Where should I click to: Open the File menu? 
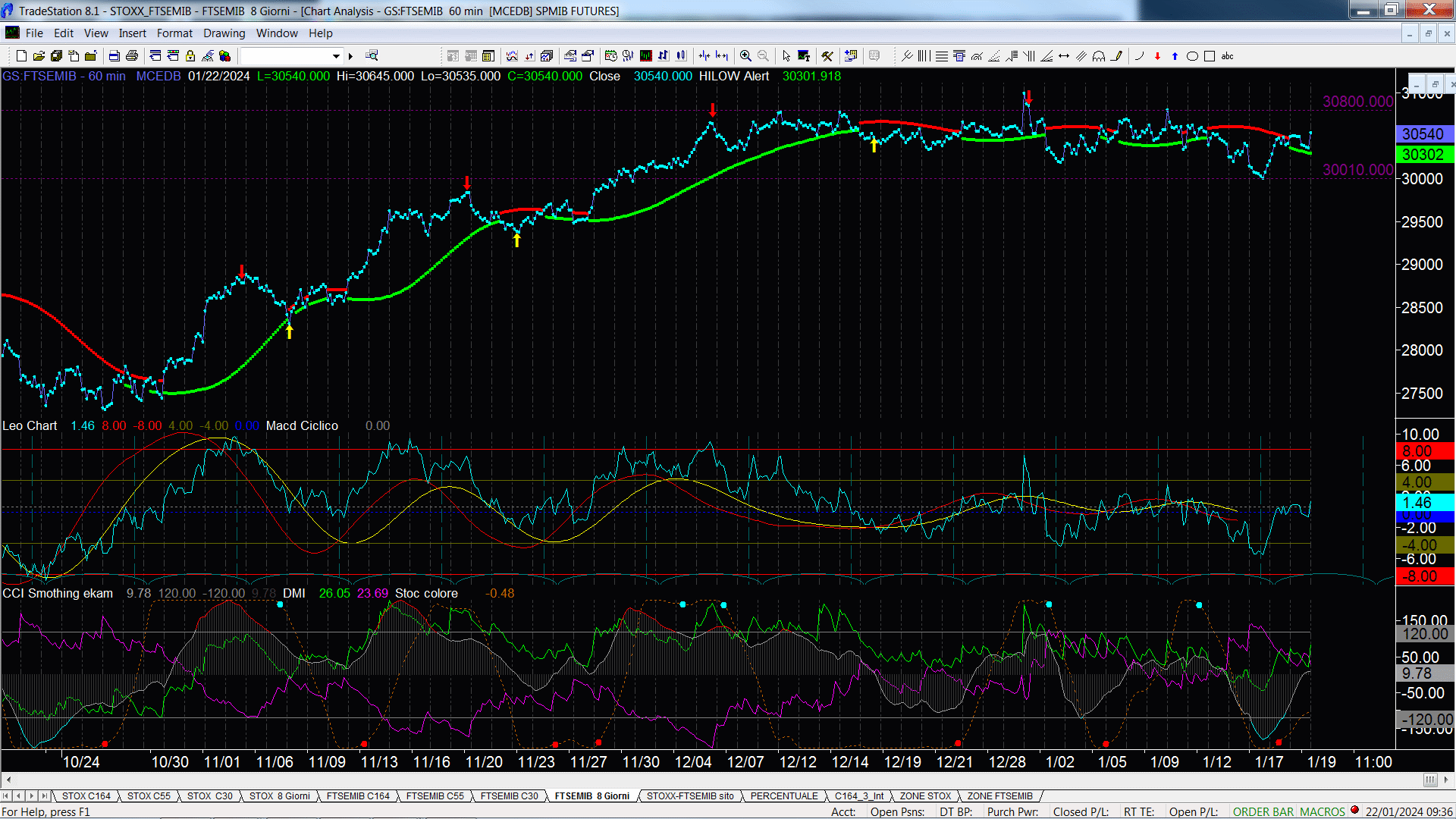coord(34,33)
